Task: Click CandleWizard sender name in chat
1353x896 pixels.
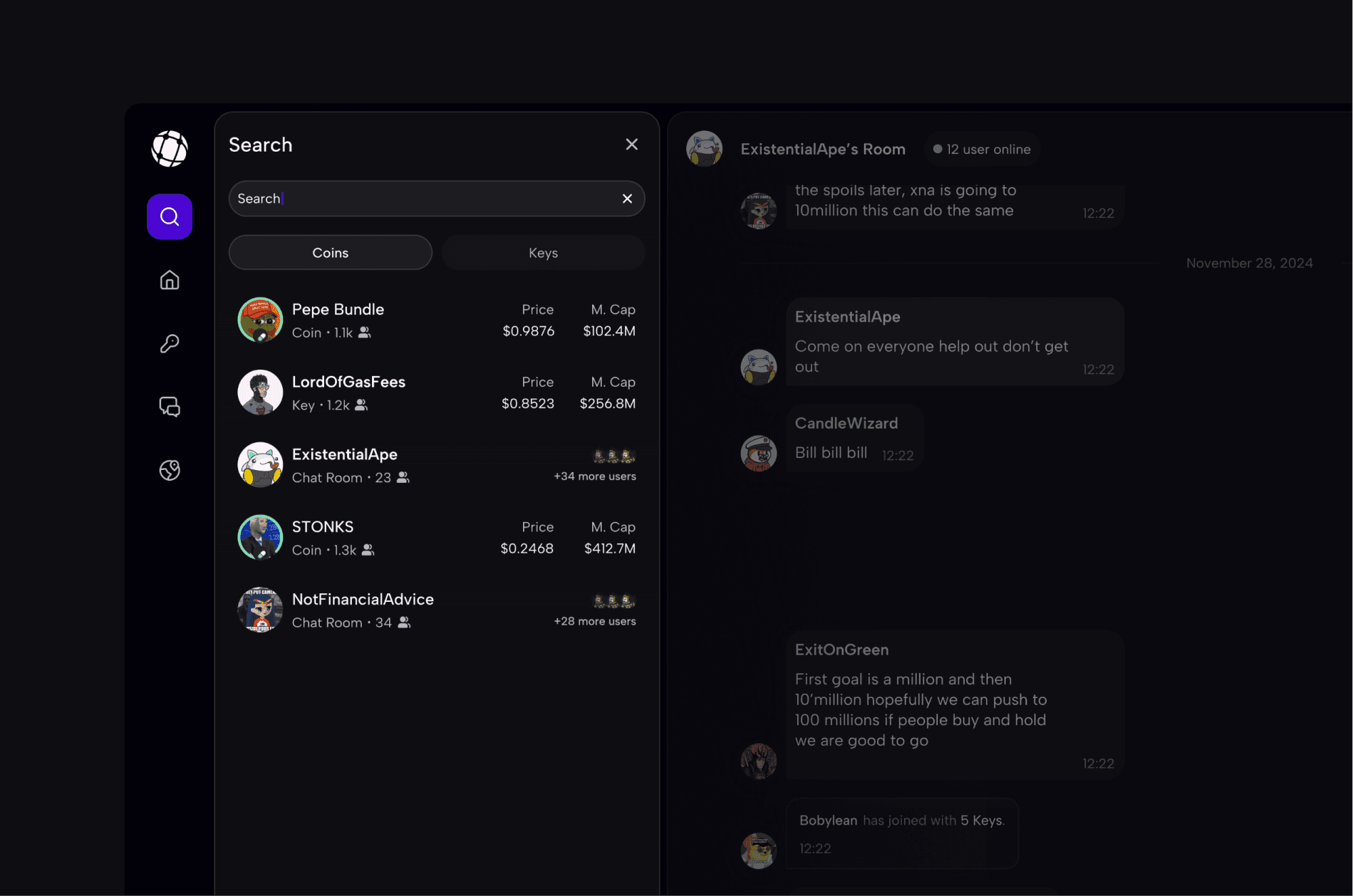Action: tap(846, 424)
